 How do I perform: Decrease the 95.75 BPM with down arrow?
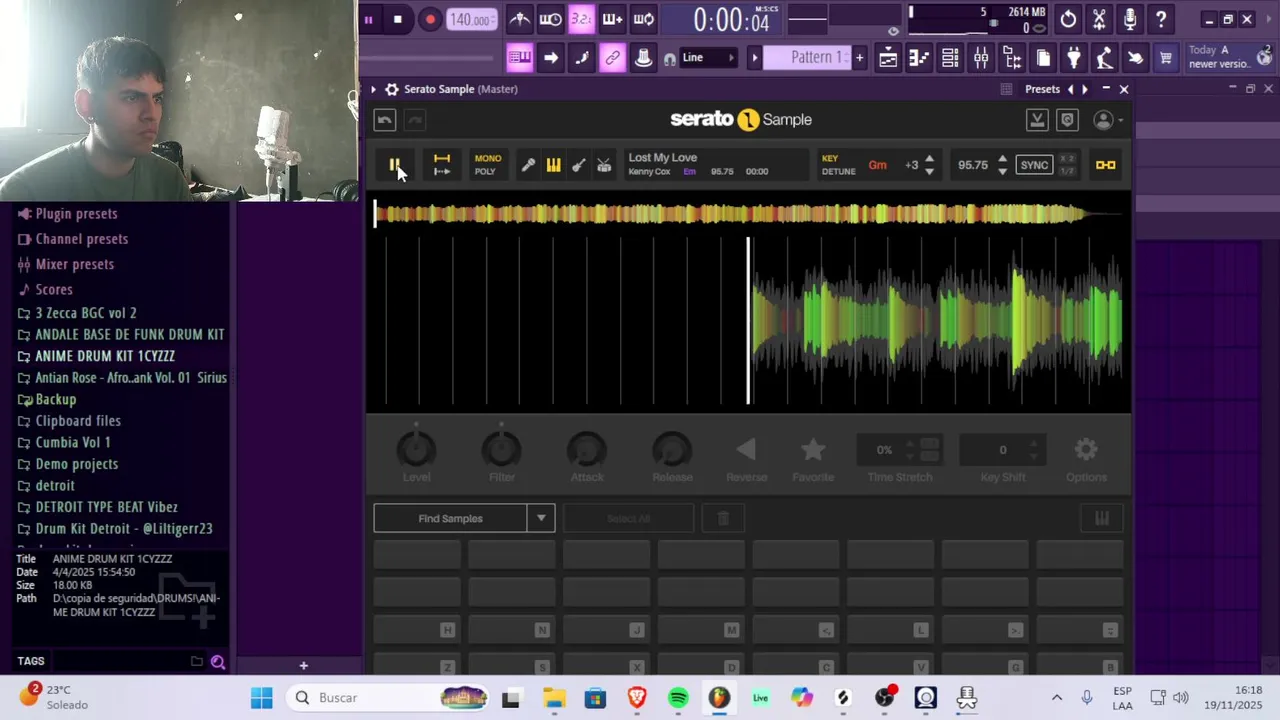coord(1002,172)
